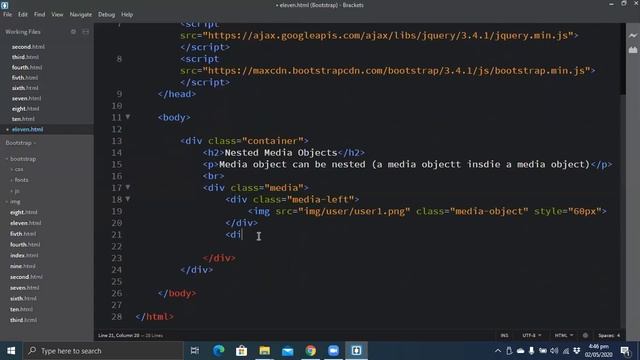Open the Find menu

(40, 14)
